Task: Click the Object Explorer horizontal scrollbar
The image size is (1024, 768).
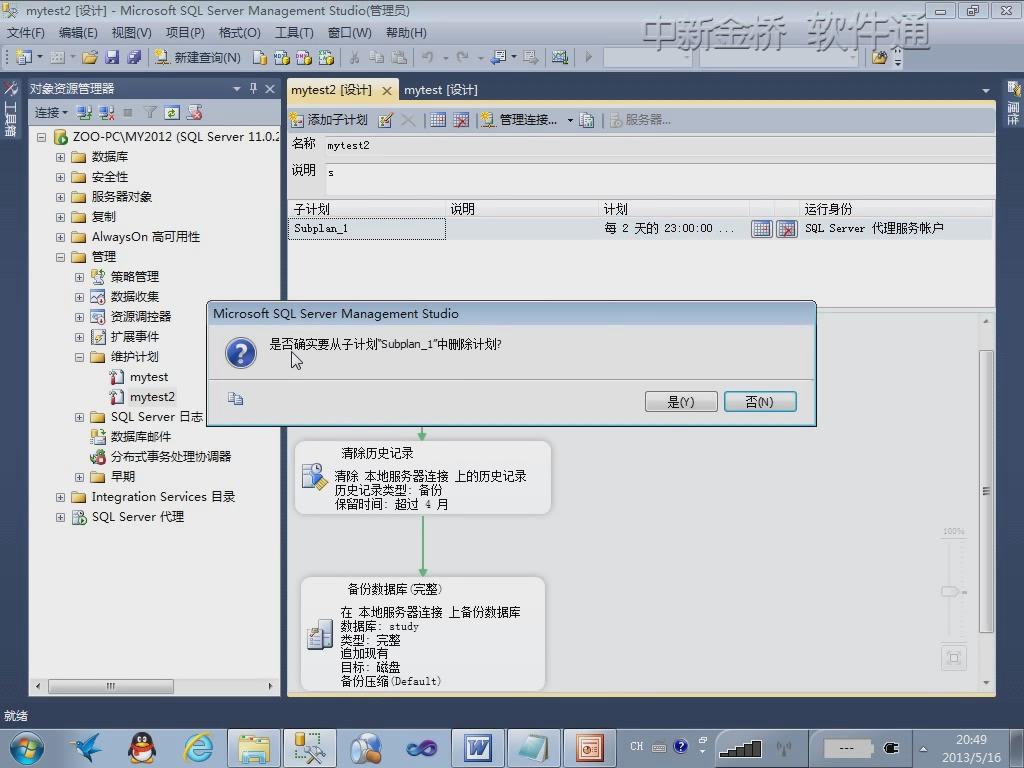Action: tap(110, 686)
